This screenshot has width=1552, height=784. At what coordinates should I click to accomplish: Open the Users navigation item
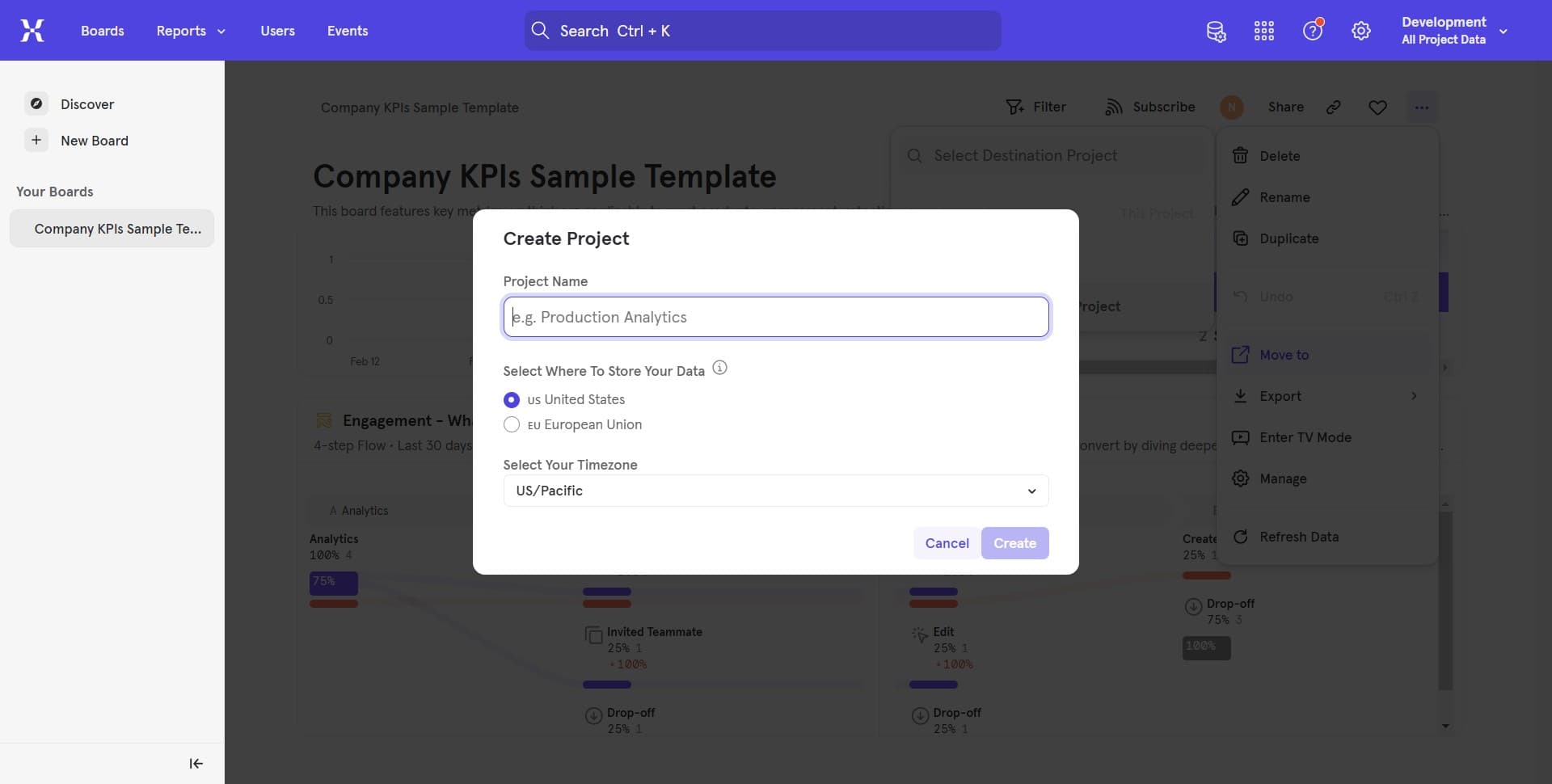277,31
